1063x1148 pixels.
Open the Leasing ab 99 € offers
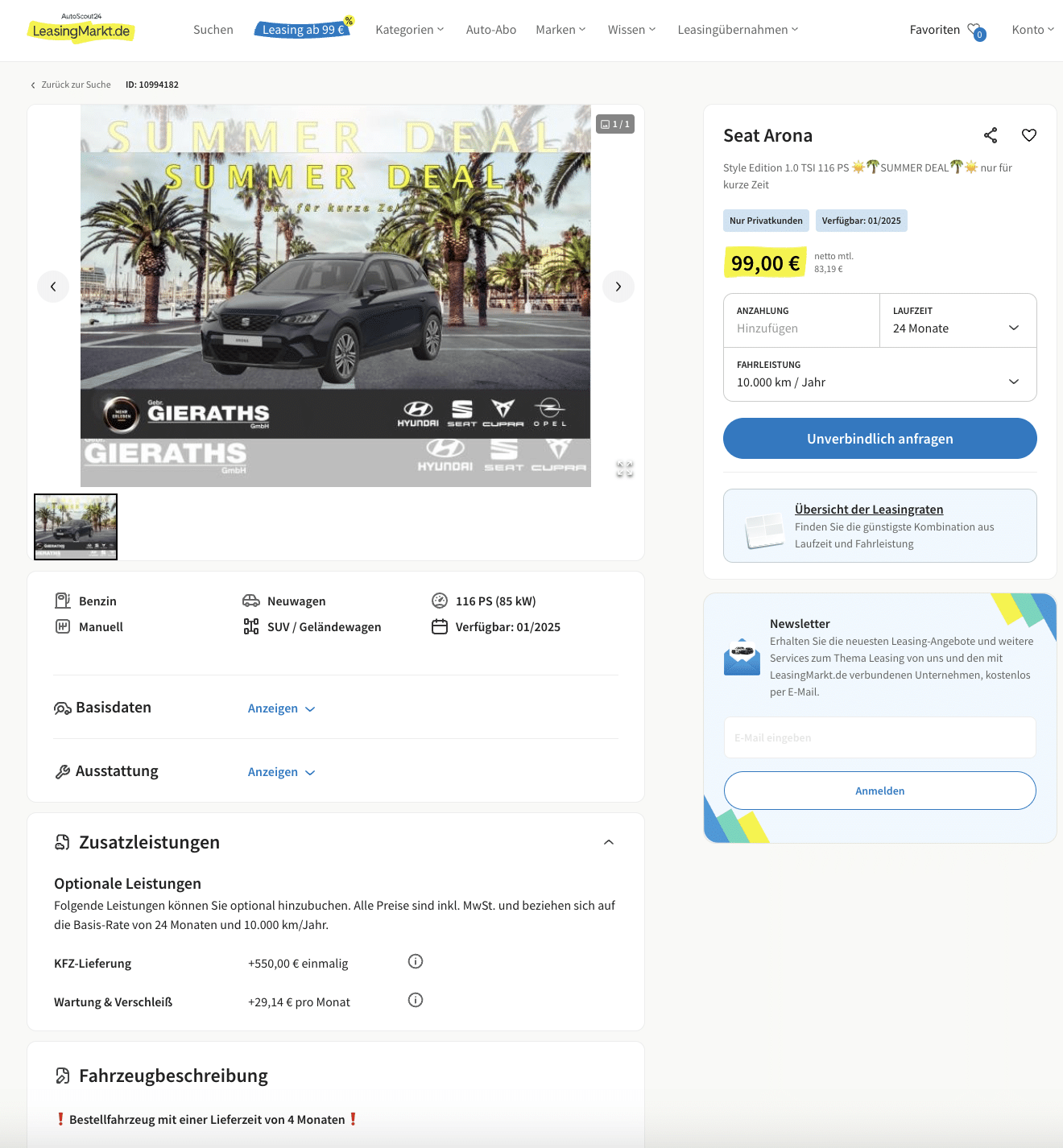(x=303, y=30)
